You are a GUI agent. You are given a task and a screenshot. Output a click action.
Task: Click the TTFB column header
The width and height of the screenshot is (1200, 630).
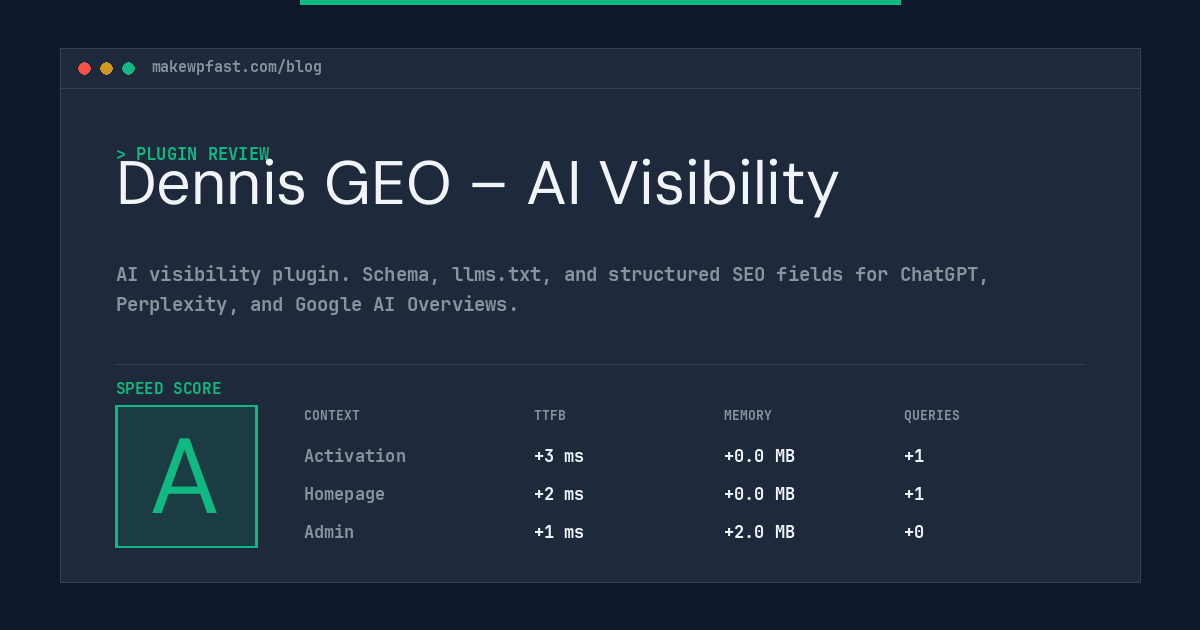pos(550,415)
